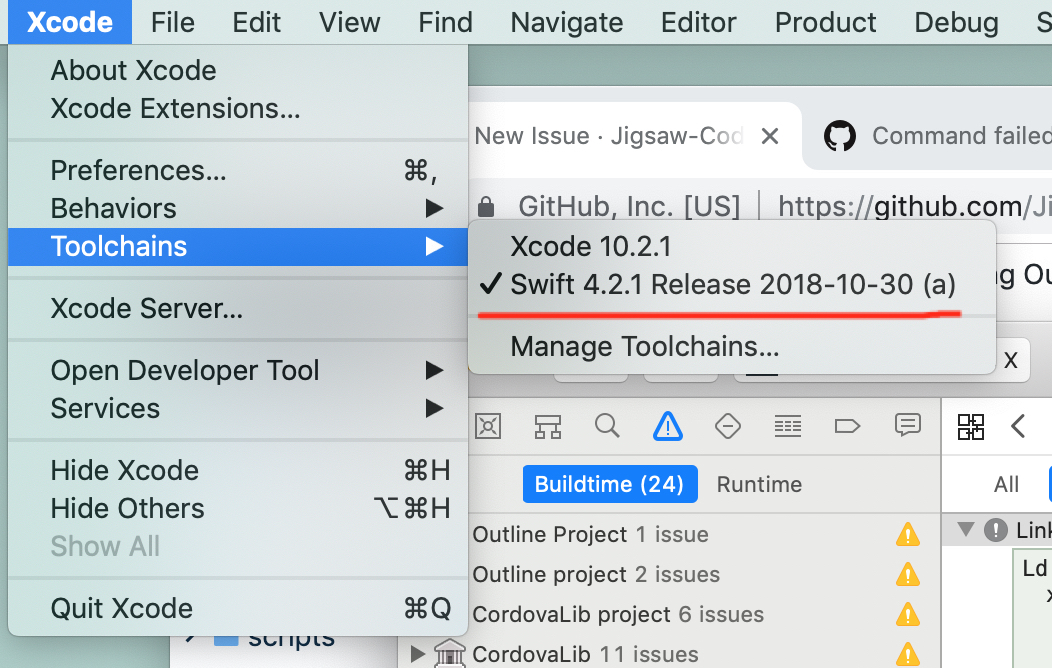Open the Issue navigator warning icon
The height and width of the screenshot is (668, 1052).
pyautogui.click(x=667, y=426)
